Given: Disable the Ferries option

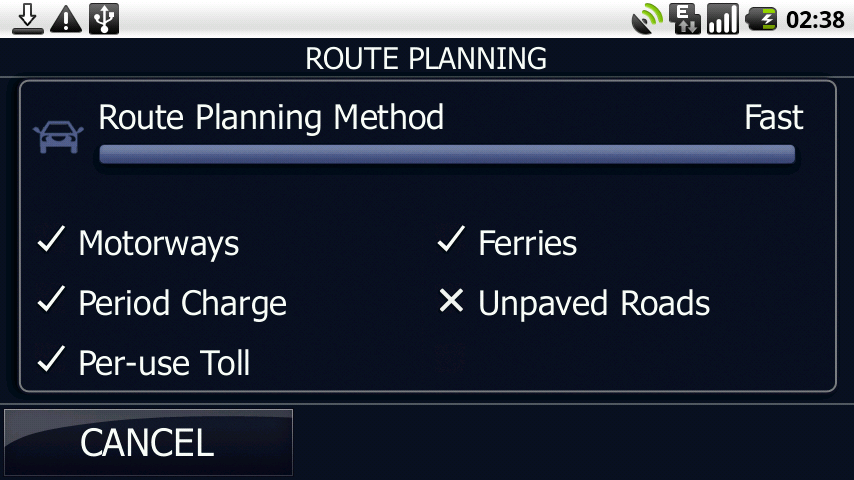Looking at the screenshot, I should [x=508, y=243].
